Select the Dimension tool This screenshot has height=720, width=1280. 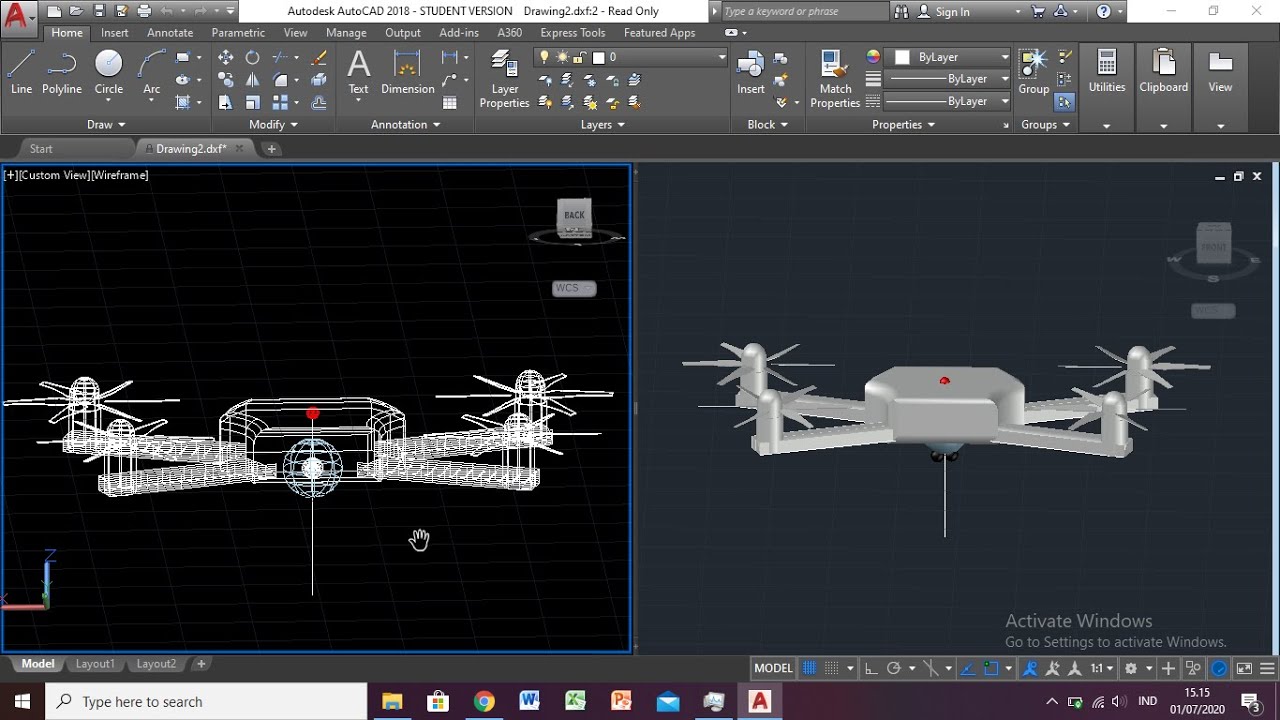coord(408,72)
